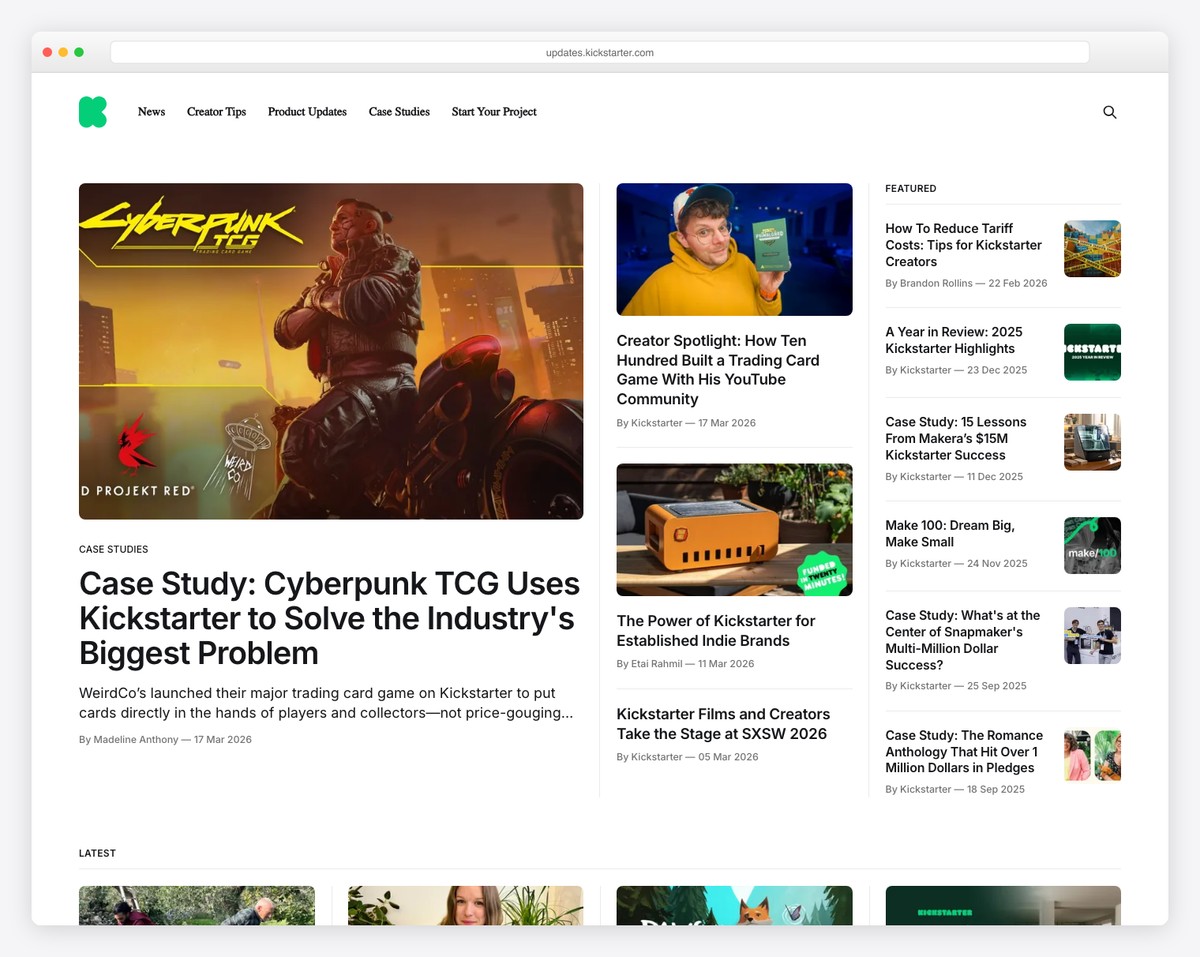Open the search magnifier icon
Viewport: 1200px width, 957px height.
click(x=1110, y=112)
